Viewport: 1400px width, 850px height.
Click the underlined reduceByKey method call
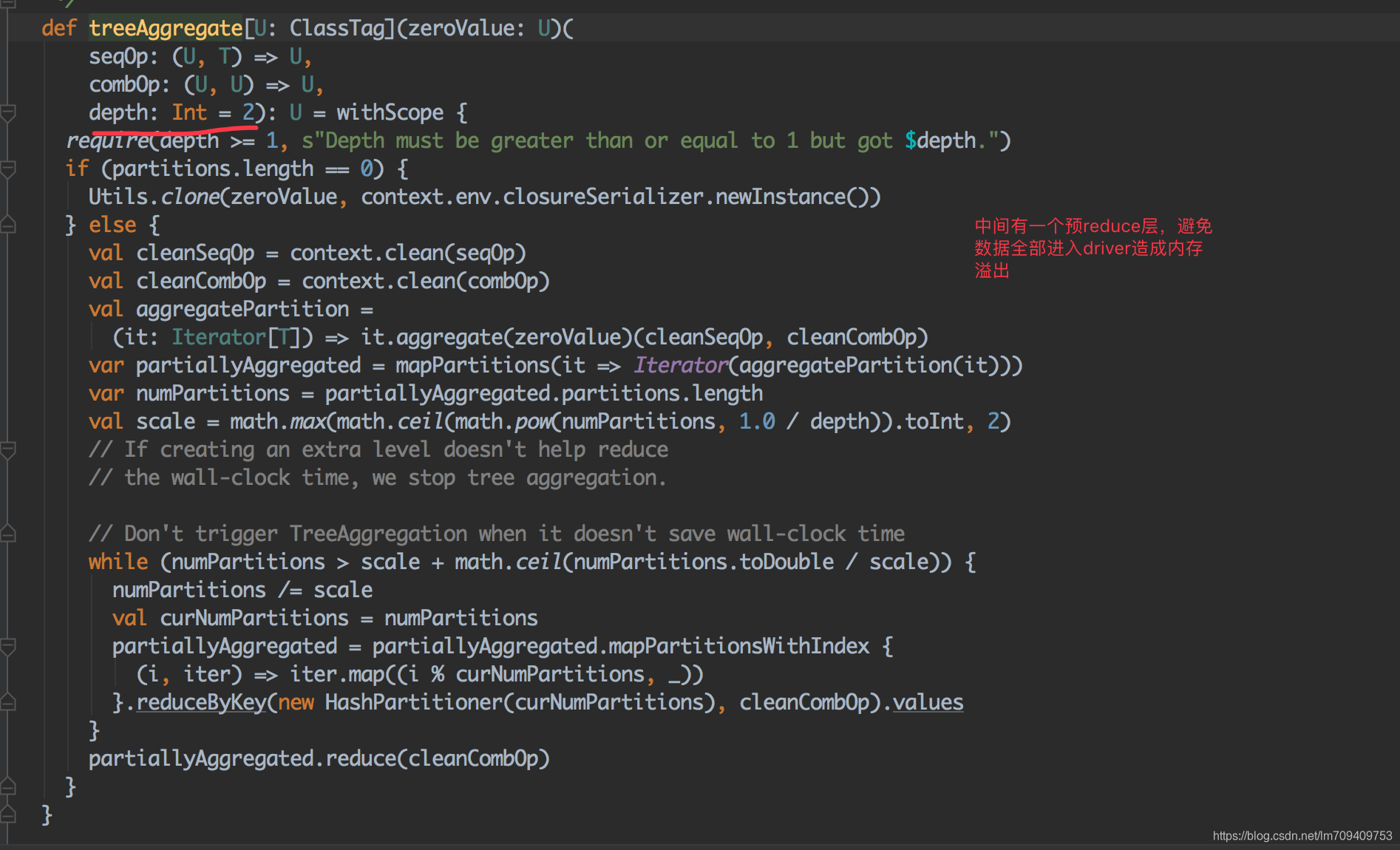(201, 702)
